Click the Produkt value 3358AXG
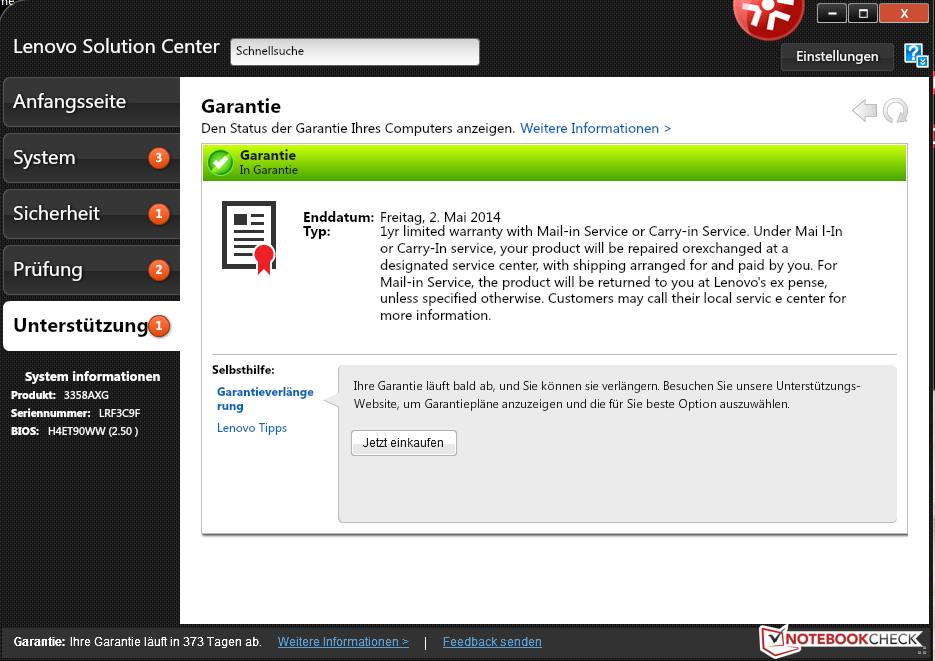 coord(86,395)
